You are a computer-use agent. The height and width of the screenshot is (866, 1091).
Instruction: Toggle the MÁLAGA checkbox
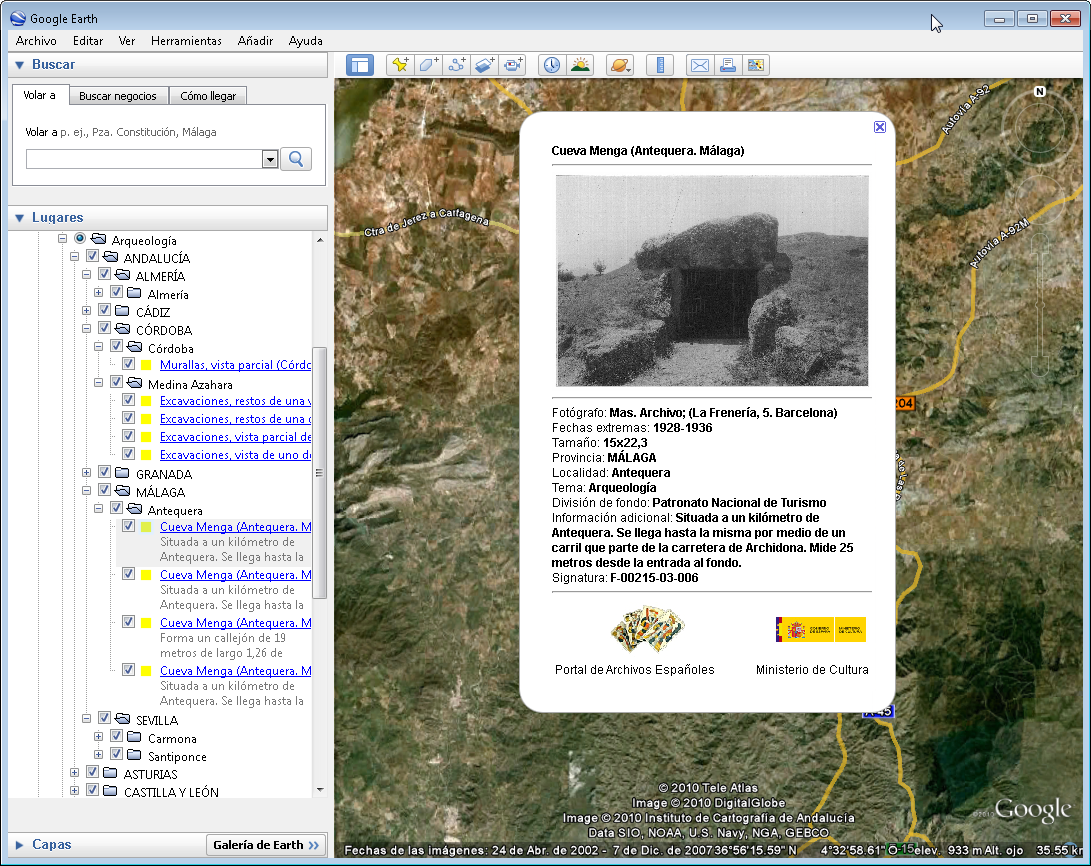click(104, 490)
